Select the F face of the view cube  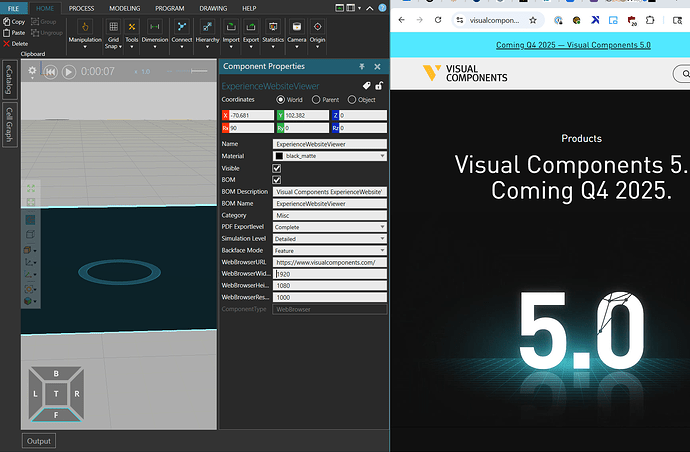(x=56, y=415)
